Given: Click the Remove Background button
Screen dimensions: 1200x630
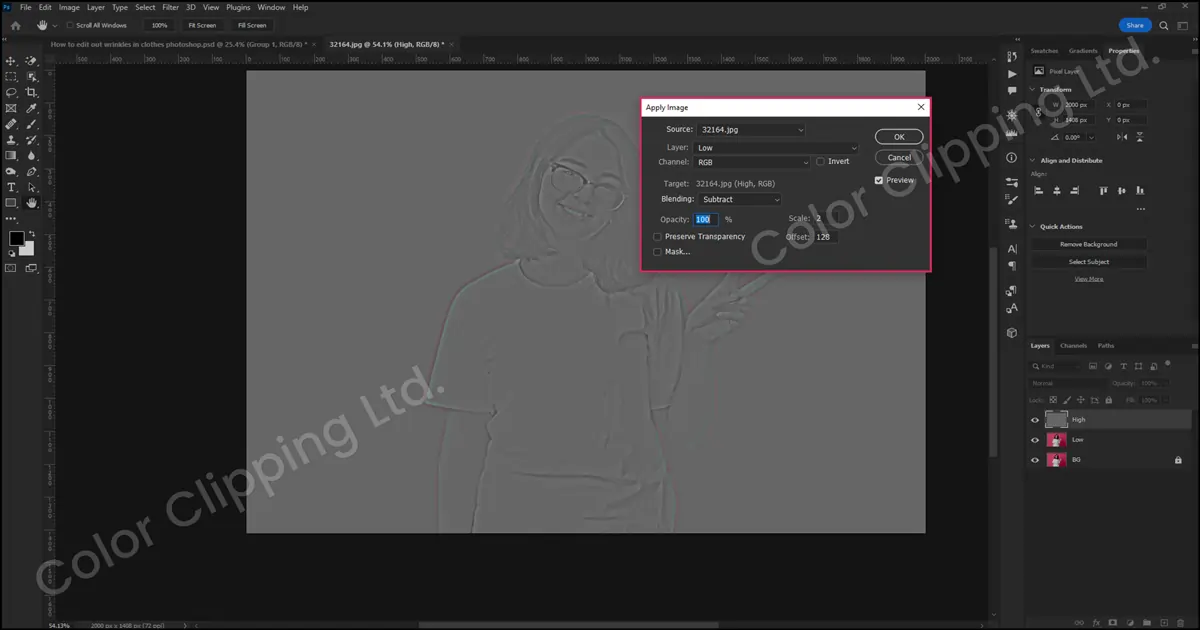Looking at the screenshot, I should [x=1089, y=244].
